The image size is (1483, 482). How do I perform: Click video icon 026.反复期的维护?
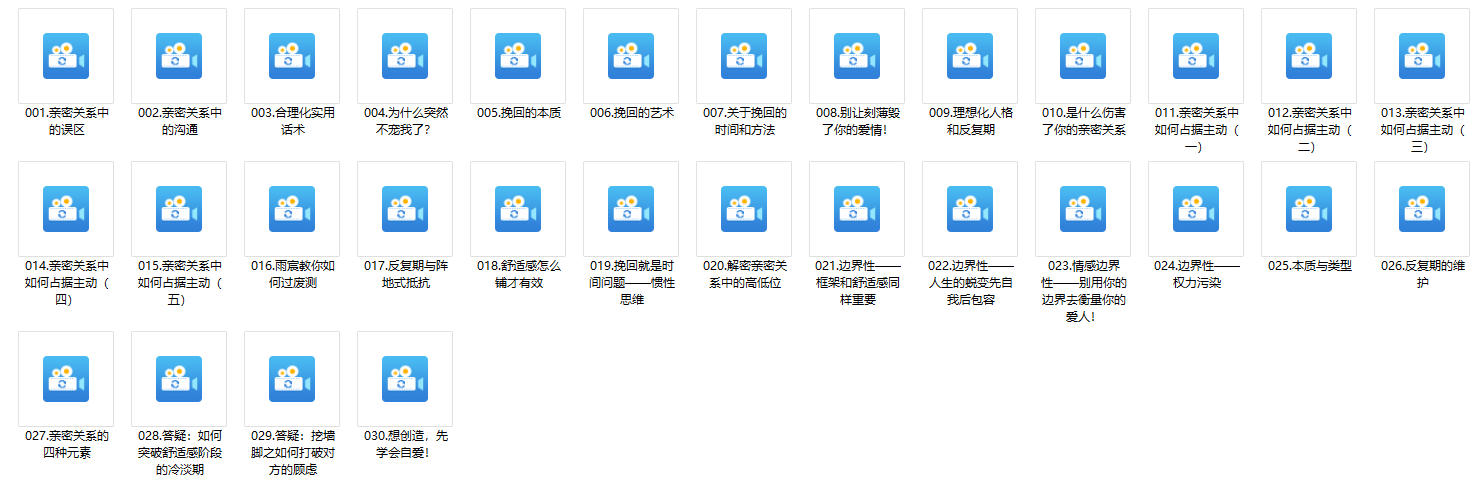click(x=1422, y=209)
